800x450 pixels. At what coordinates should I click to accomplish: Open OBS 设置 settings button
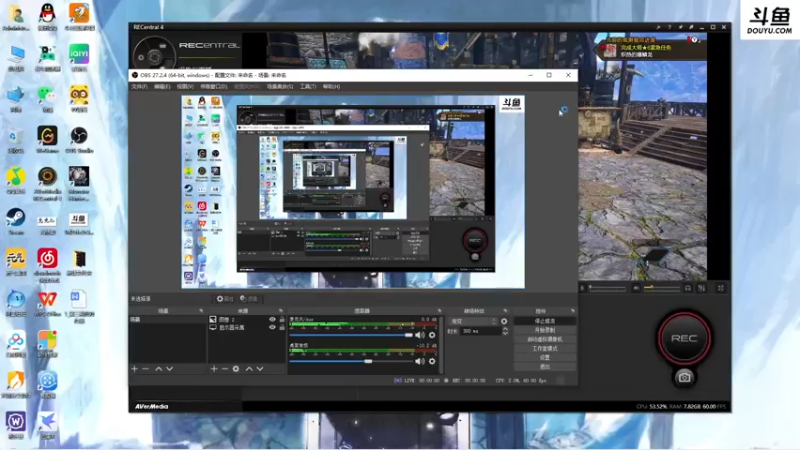coord(545,358)
